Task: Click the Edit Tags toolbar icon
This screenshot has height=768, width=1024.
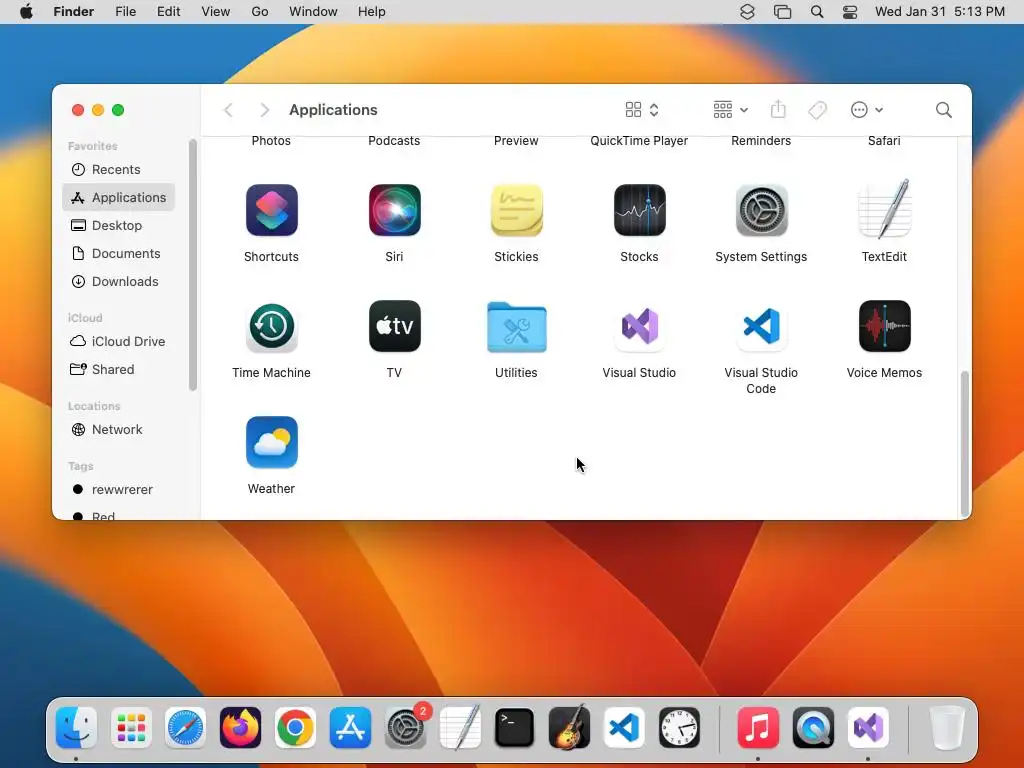Action: click(x=817, y=110)
